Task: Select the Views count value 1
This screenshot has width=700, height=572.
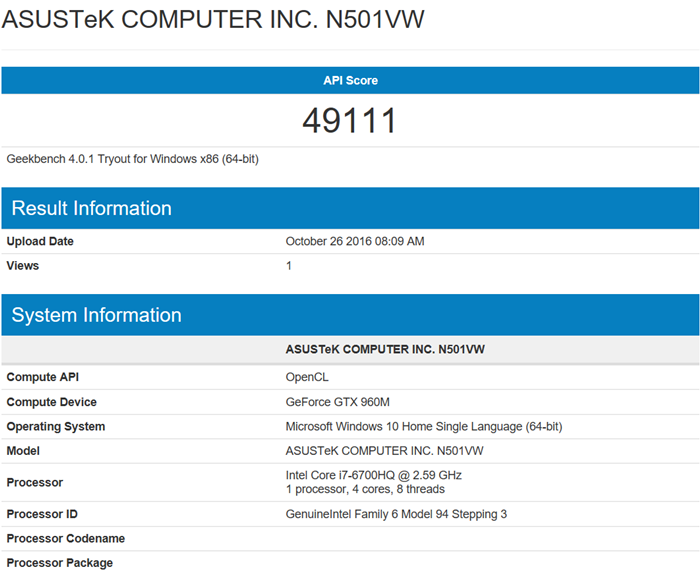Action: click(x=289, y=266)
